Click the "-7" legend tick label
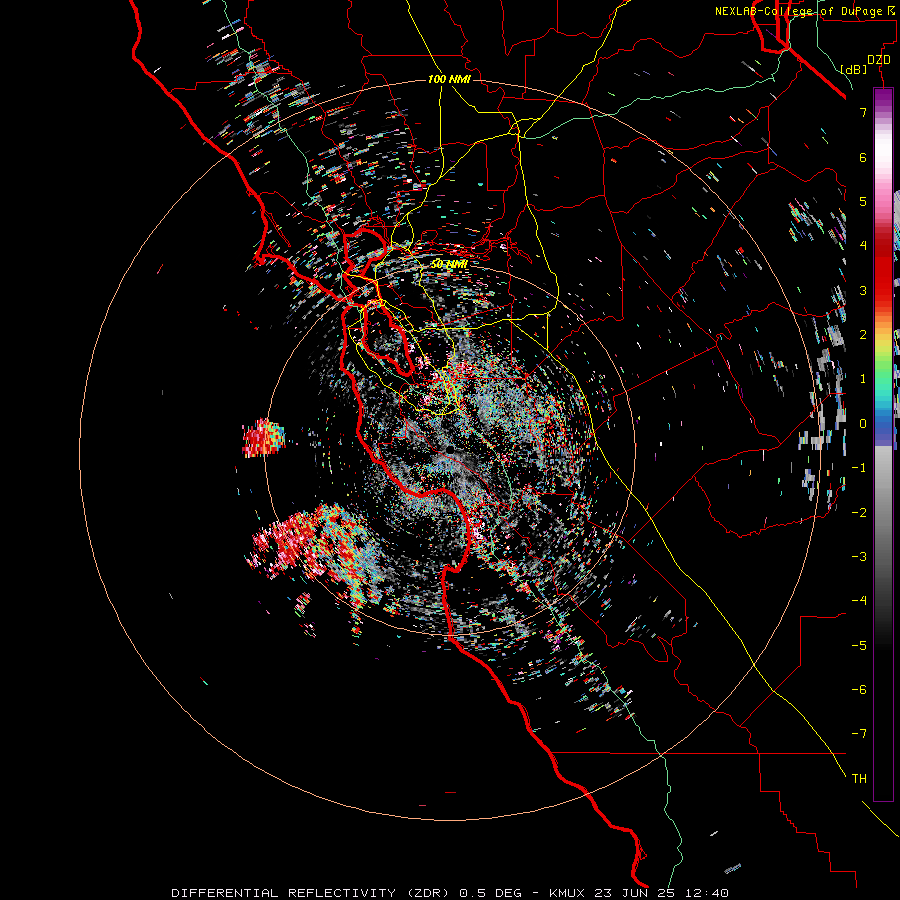 (x=859, y=734)
